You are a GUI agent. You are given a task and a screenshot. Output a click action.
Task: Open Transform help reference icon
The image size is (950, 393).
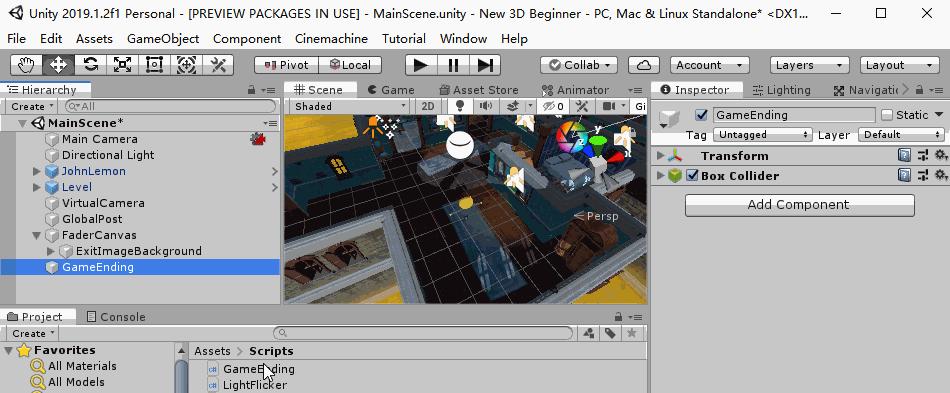coord(904,156)
